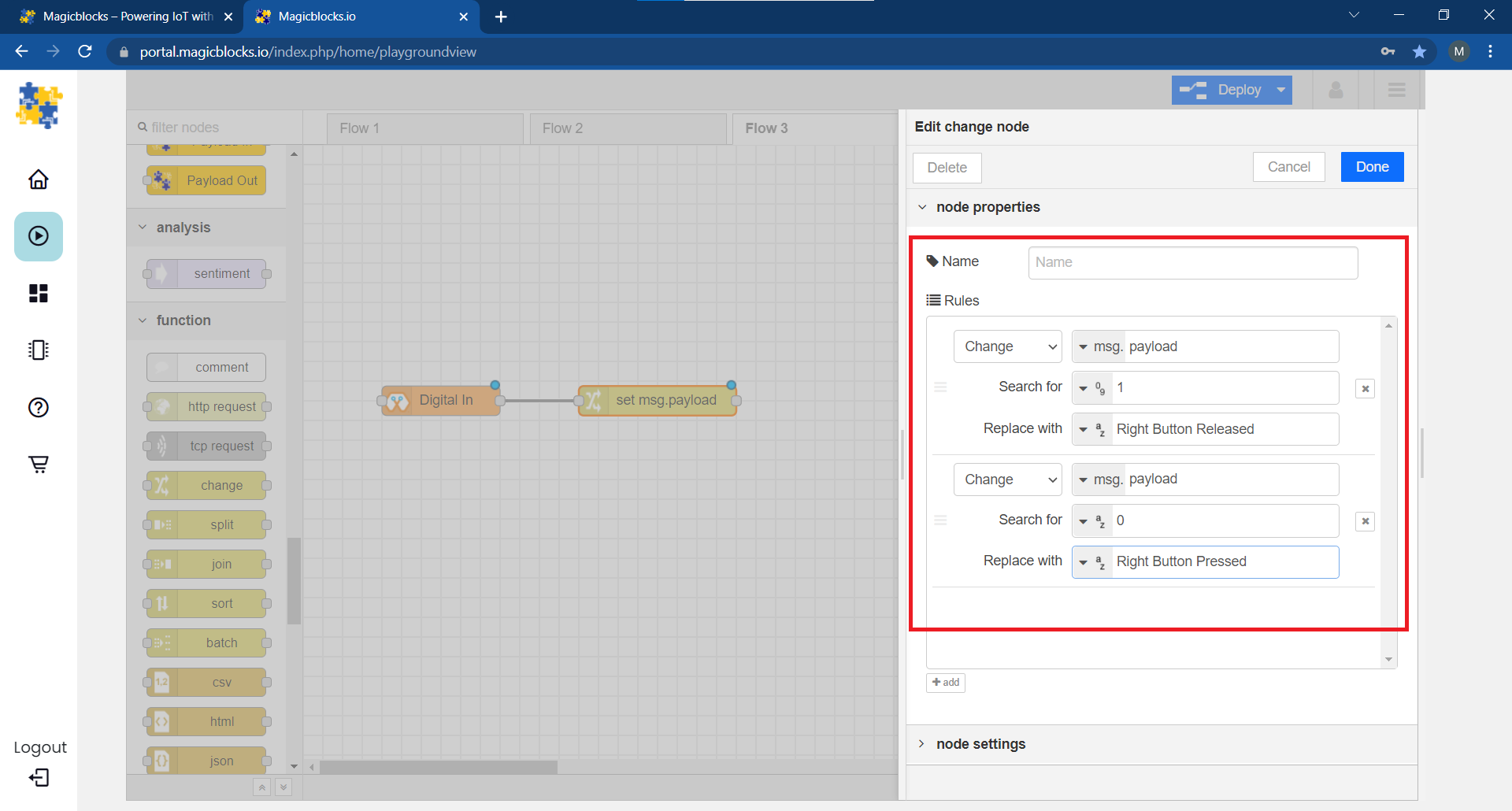
Task: Click the user profile icon beside Deploy
Action: click(1336, 90)
